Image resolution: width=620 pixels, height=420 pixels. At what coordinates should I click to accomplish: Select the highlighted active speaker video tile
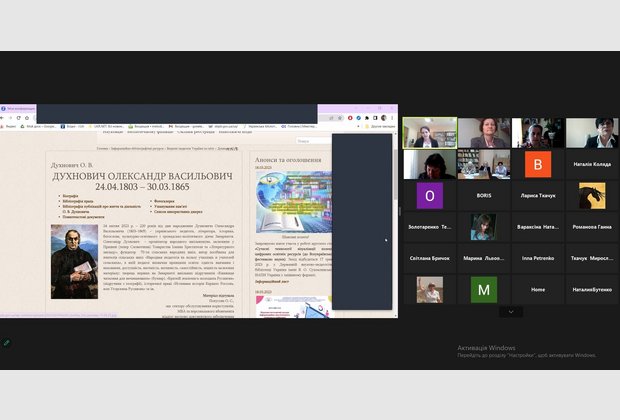coord(430,133)
